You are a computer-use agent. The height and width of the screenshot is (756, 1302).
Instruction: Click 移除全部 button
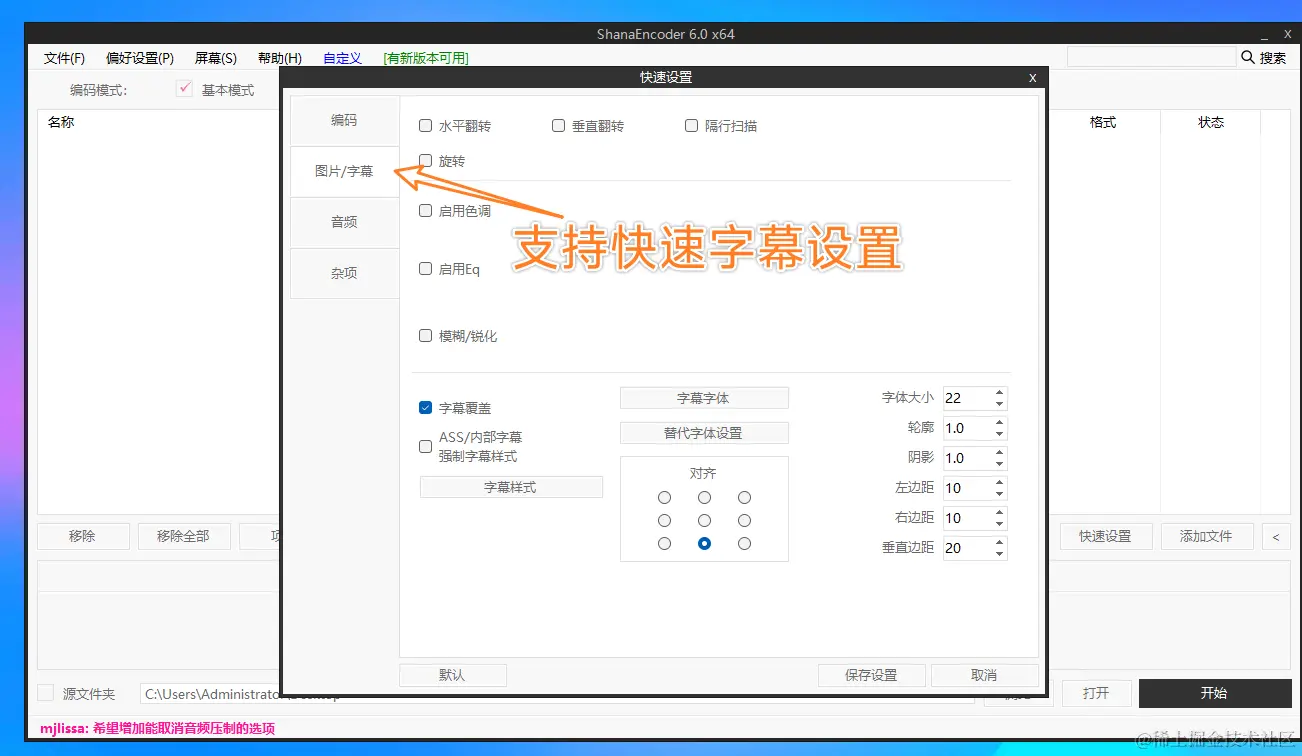coord(184,536)
